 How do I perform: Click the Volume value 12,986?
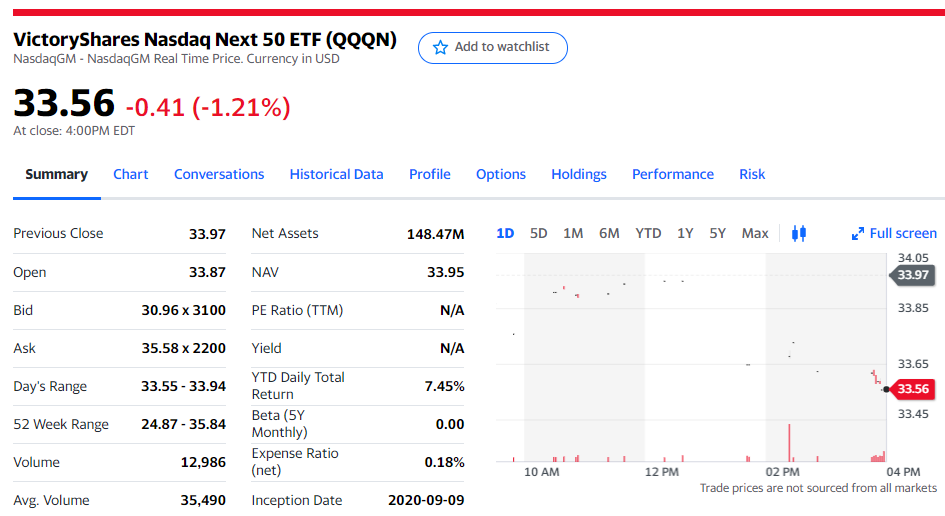[203, 462]
